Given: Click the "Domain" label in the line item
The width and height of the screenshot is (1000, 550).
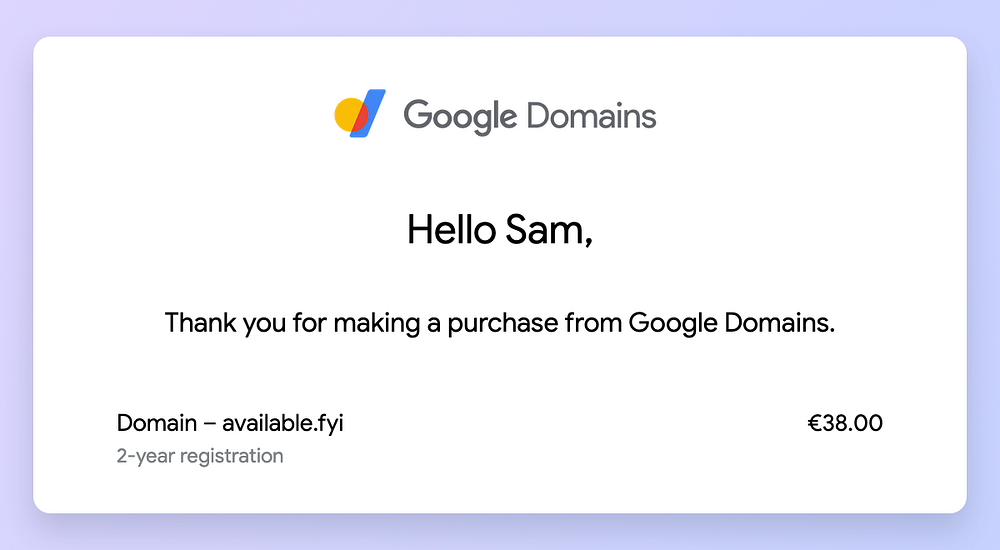Looking at the screenshot, I should 157,423.
